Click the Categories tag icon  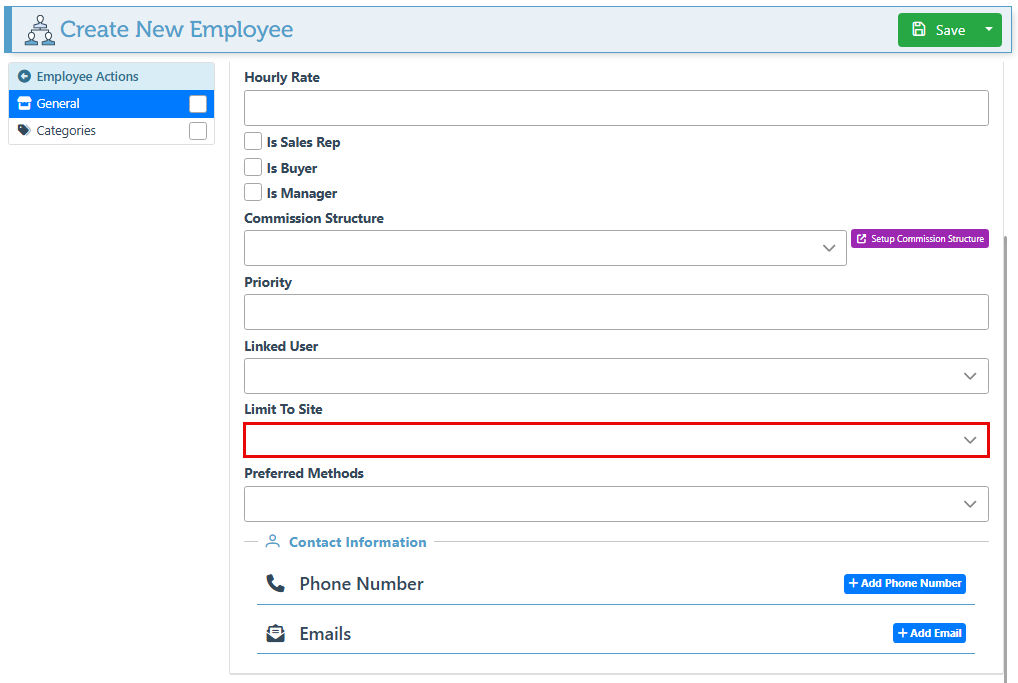pyautogui.click(x=24, y=131)
